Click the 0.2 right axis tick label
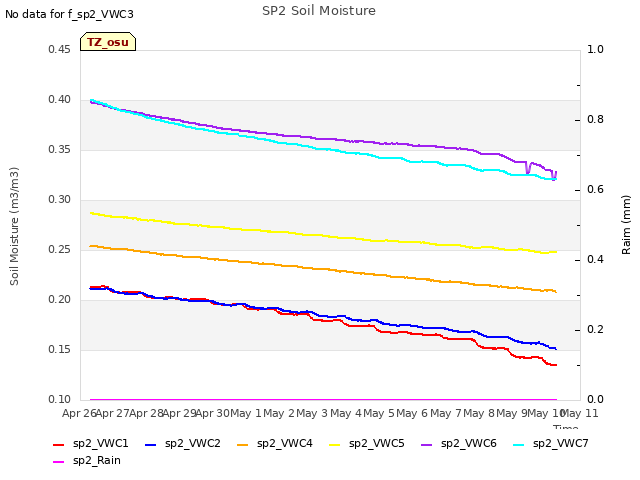 coord(595,330)
